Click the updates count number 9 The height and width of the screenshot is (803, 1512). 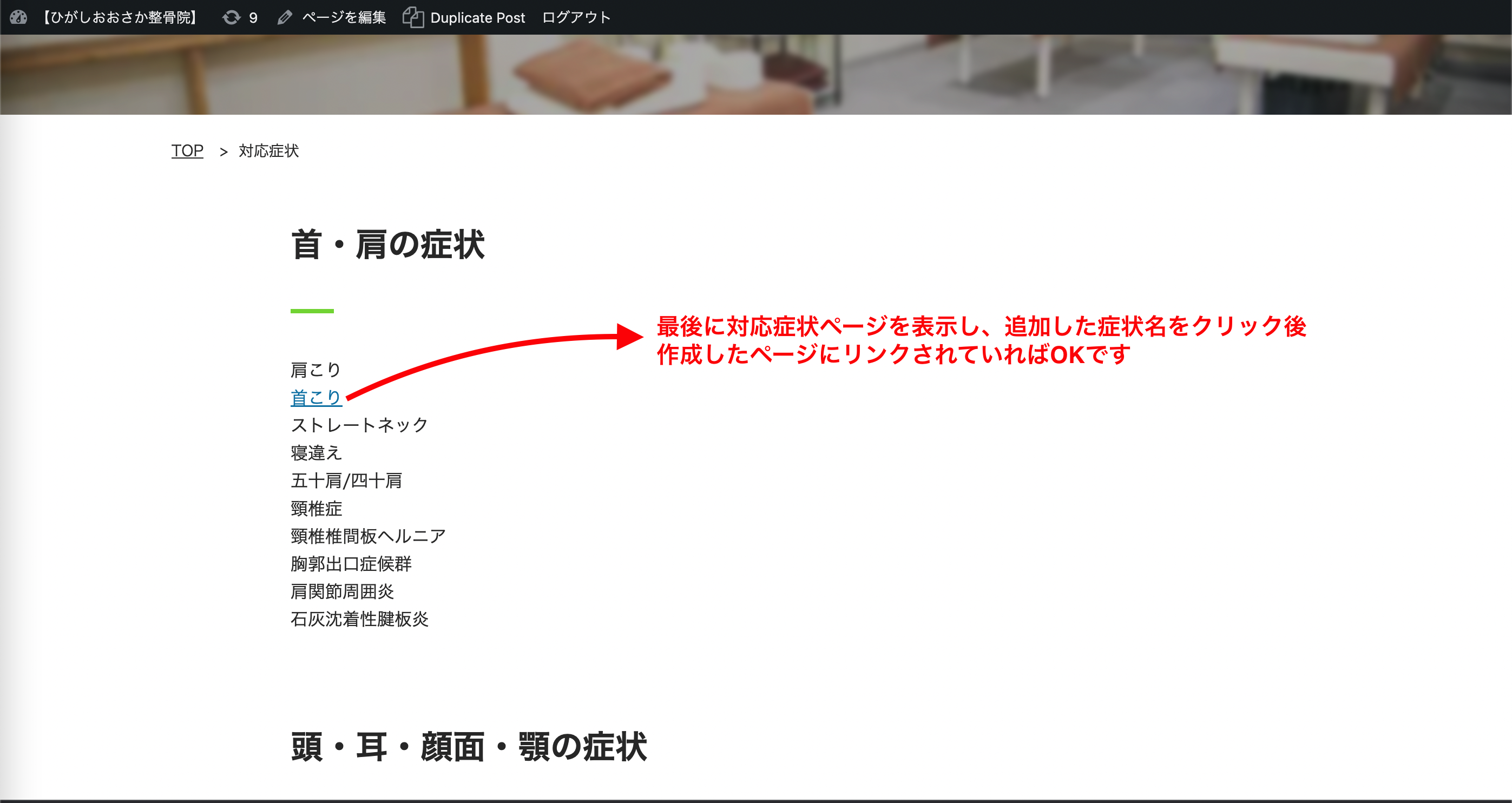(253, 18)
